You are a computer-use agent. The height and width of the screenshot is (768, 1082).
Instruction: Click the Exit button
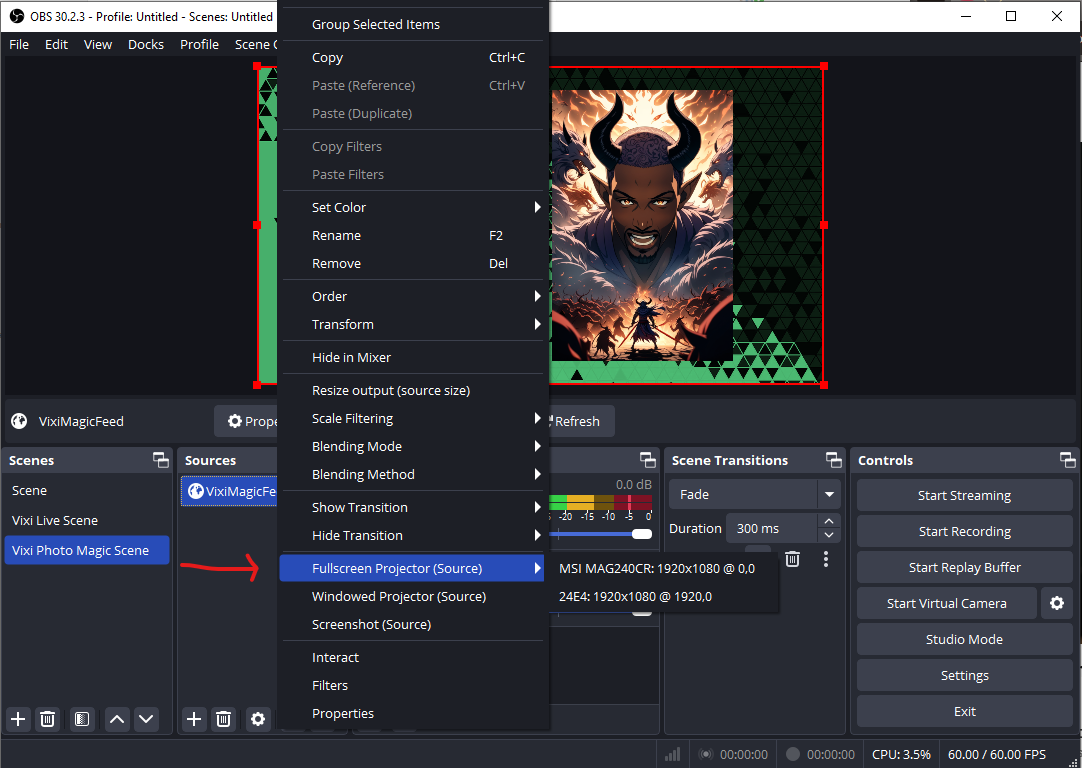pos(964,711)
